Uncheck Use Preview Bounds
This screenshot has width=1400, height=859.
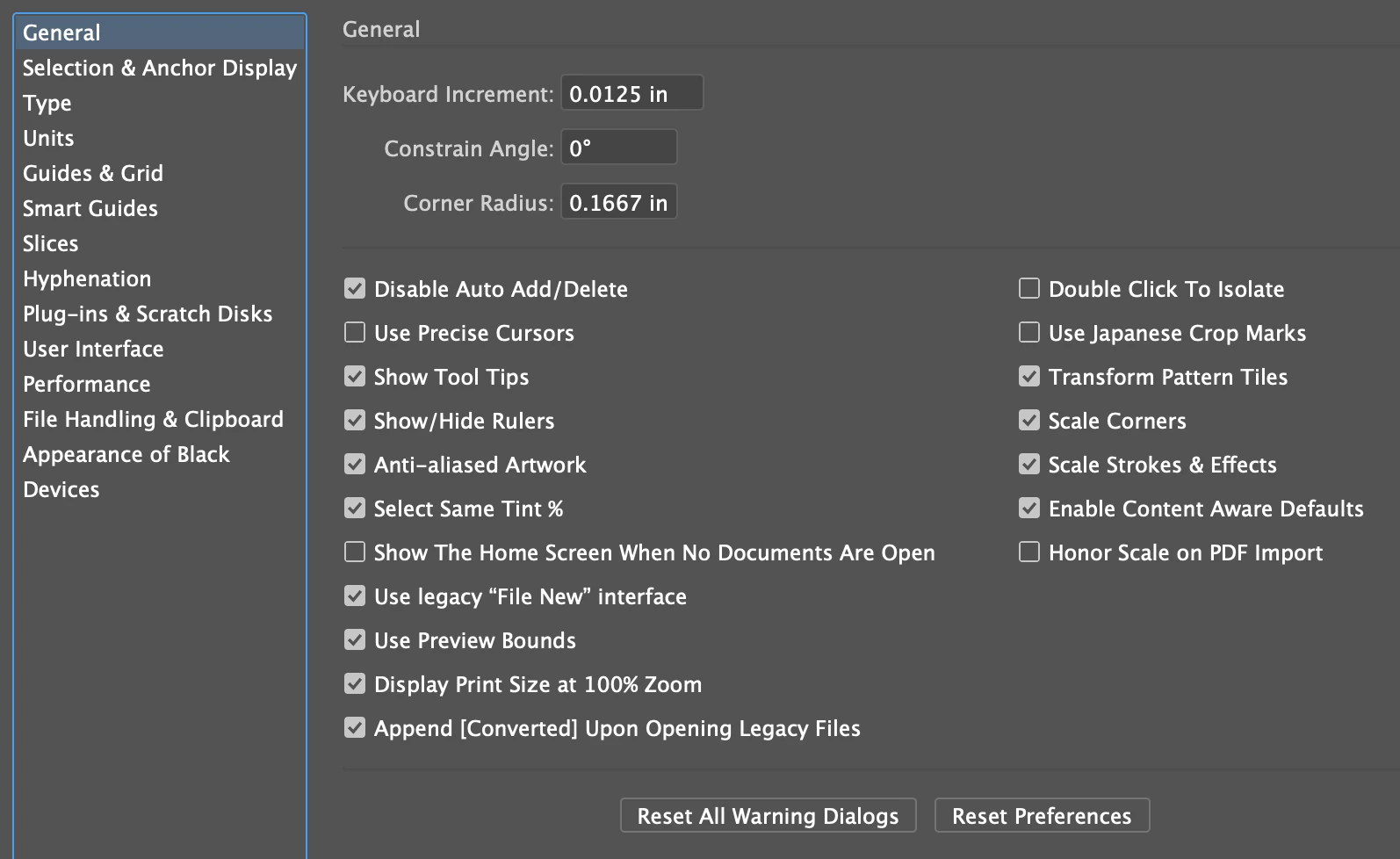(x=355, y=640)
